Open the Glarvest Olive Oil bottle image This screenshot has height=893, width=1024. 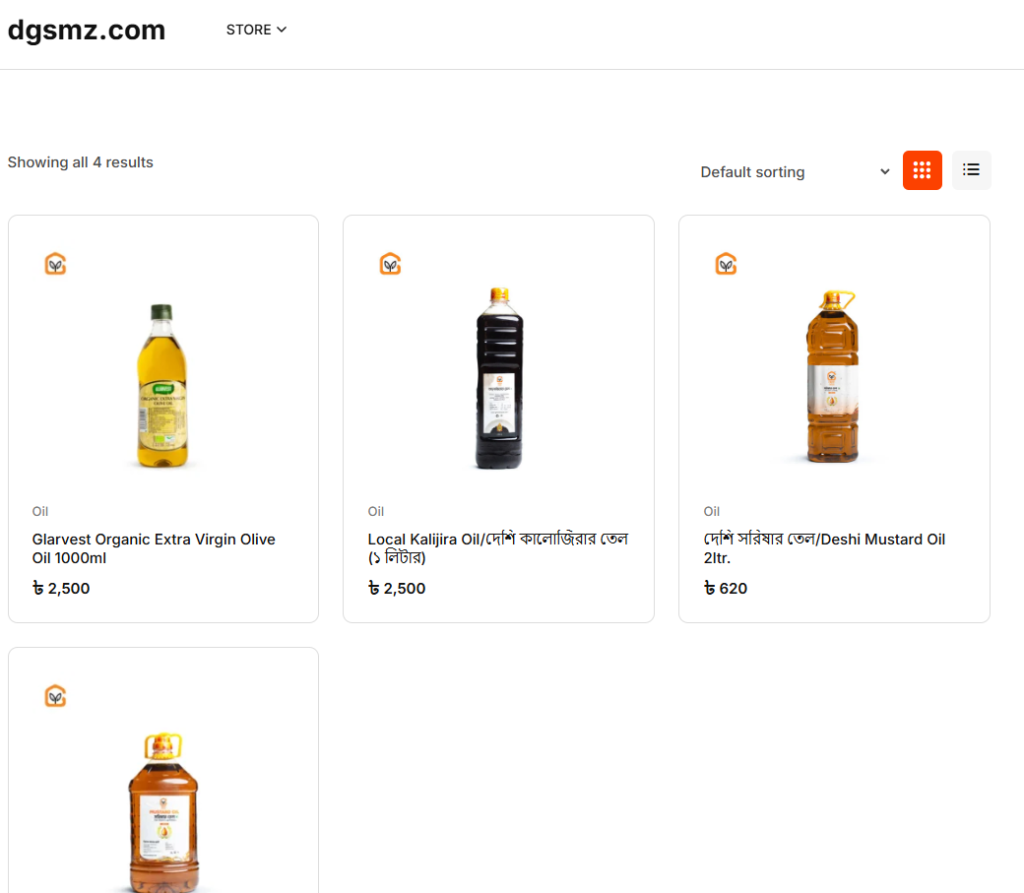(x=163, y=385)
